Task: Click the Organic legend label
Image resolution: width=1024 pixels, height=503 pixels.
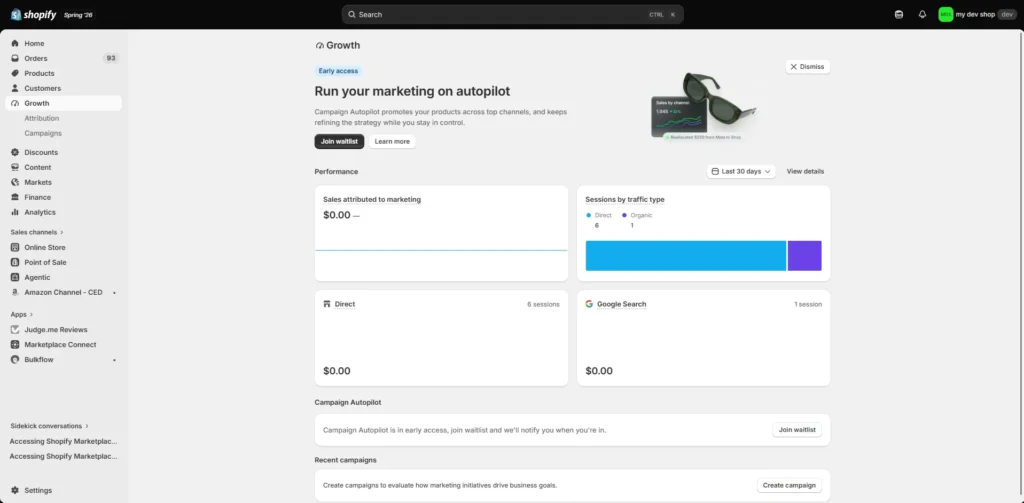Action: [641, 215]
